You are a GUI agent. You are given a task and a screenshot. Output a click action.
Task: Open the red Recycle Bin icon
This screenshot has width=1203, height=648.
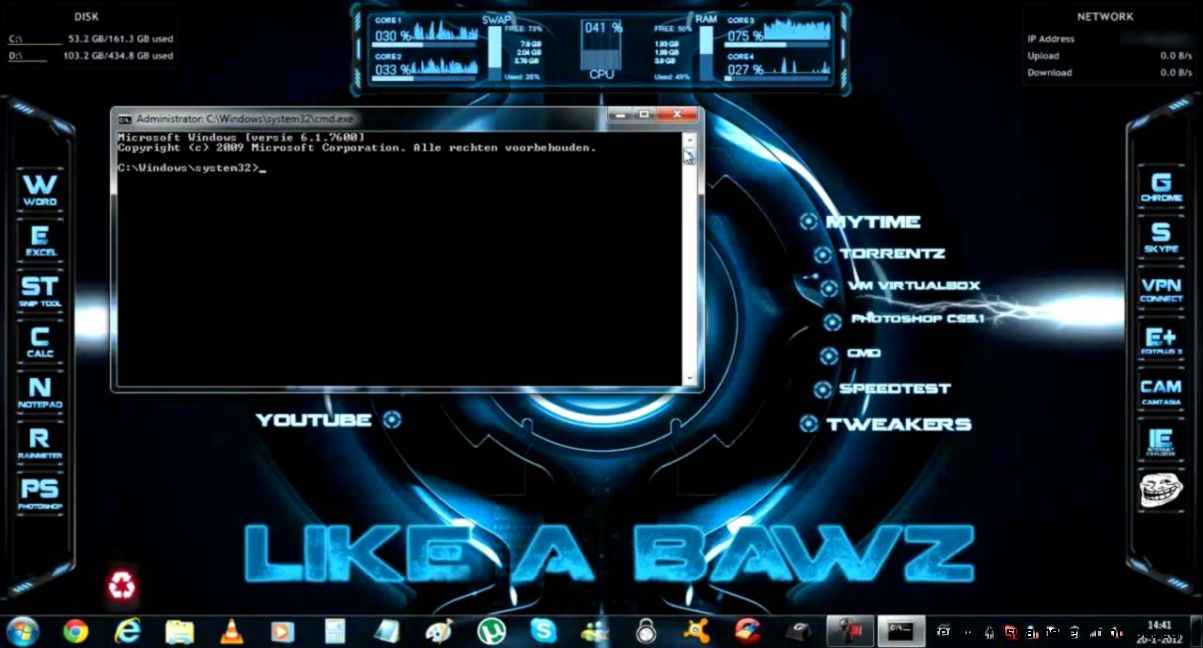coord(122,586)
